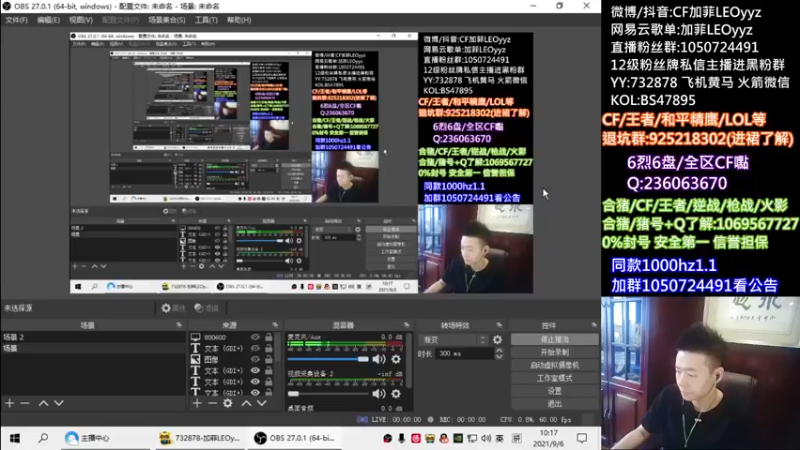Screen dimensions: 800x450
Task: Open transition properties gear next to 渐变
Action: (x=497, y=339)
